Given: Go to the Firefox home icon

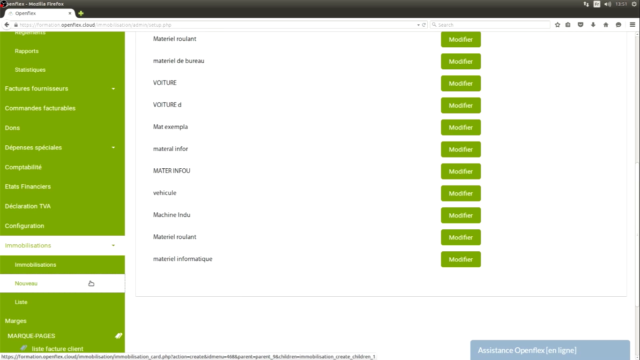Looking at the screenshot, I should point(606,25).
